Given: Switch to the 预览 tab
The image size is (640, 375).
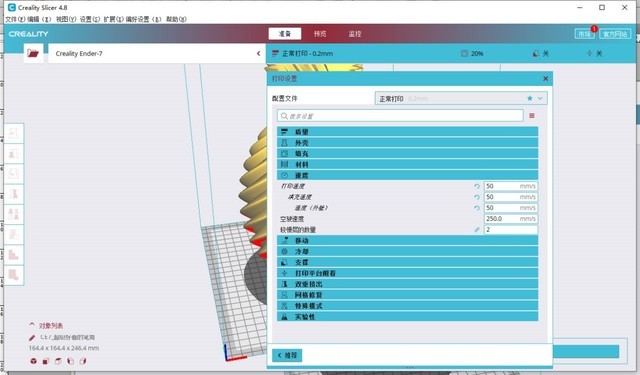Looking at the screenshot, I should click(x=320, y=34).
